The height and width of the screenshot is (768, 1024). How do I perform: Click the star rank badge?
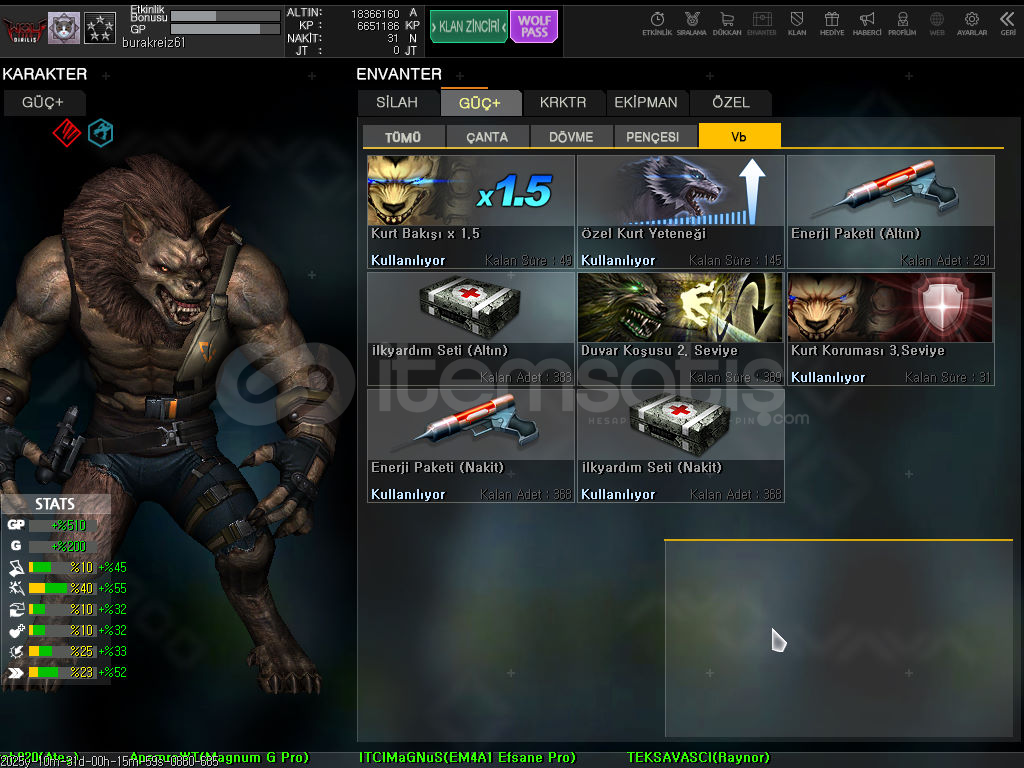pos(100,28)
